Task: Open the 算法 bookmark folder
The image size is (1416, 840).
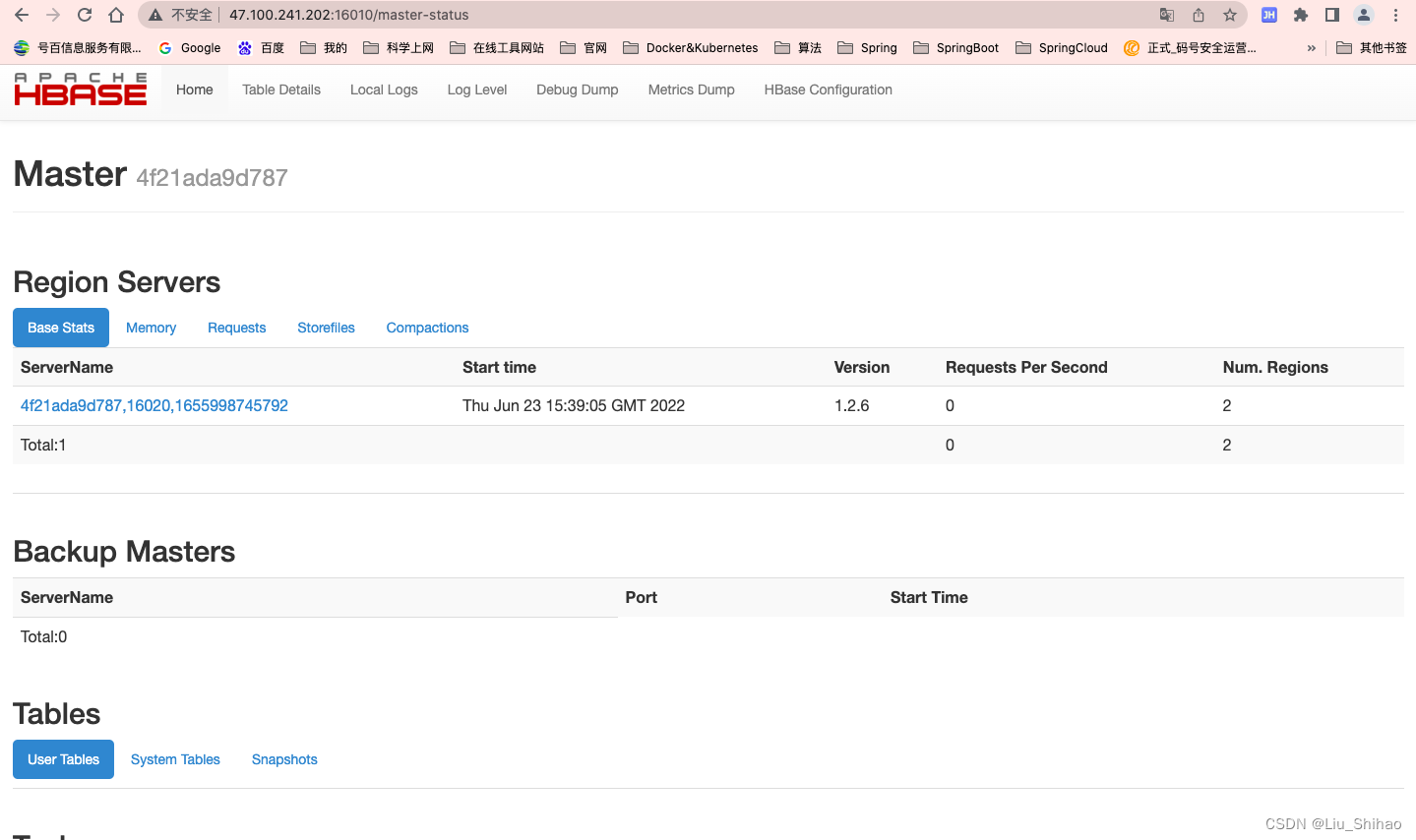Action: click(x=798, y=47)
